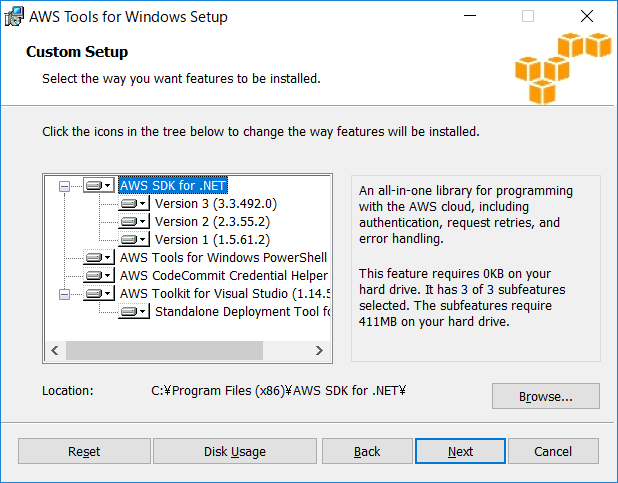This screenshot has width=618, height=483.
Task: Select AWS CodeCommit Credential Helper feature
Action: tap(224, 275)
